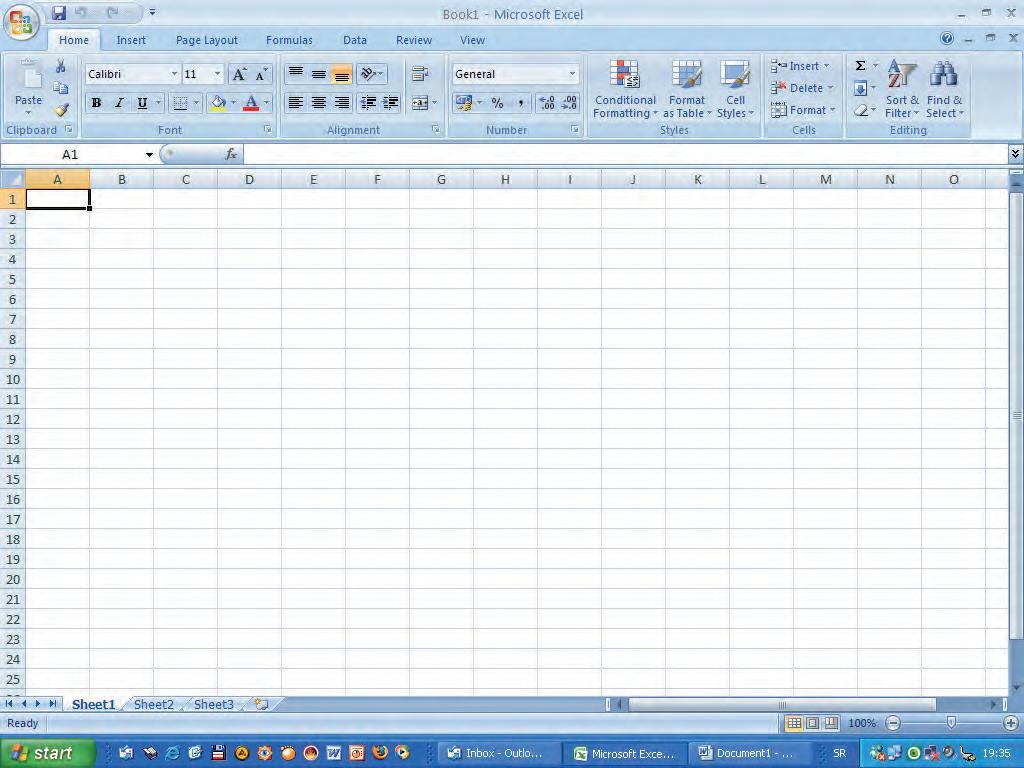
Task: Toggle Align Text Left
Action: pos(296,103)
